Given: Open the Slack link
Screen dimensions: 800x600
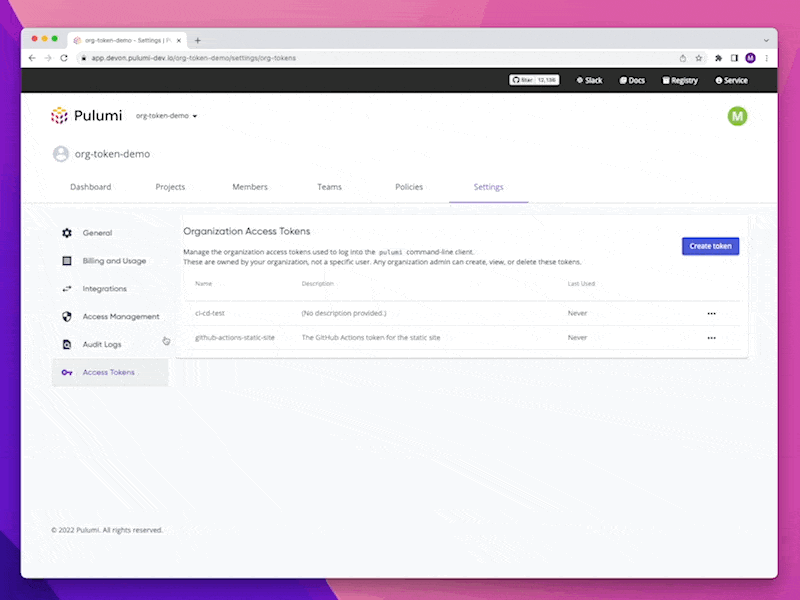Looking at the screenshot, I should [589, 81].
